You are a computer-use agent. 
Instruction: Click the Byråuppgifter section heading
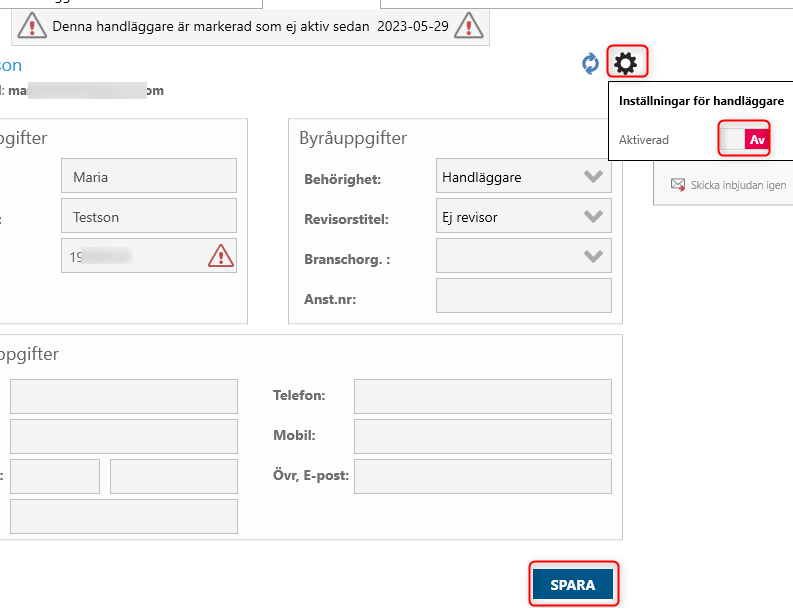pyautogui.click(x=353, y=138)
